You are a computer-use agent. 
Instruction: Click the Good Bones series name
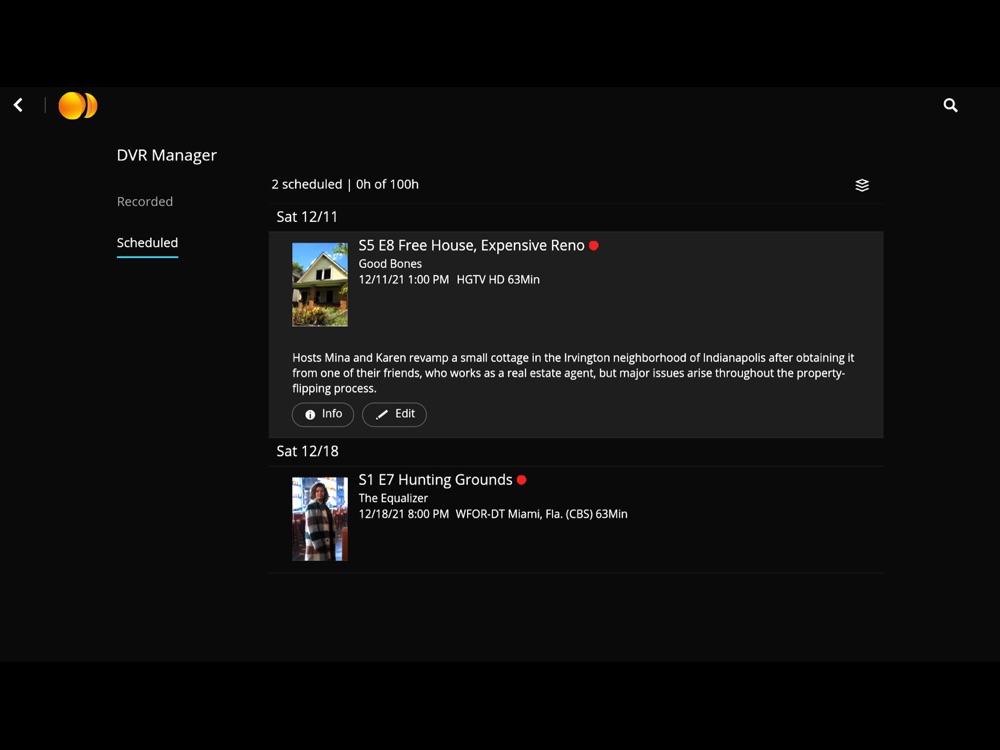[x=390, y=264]
